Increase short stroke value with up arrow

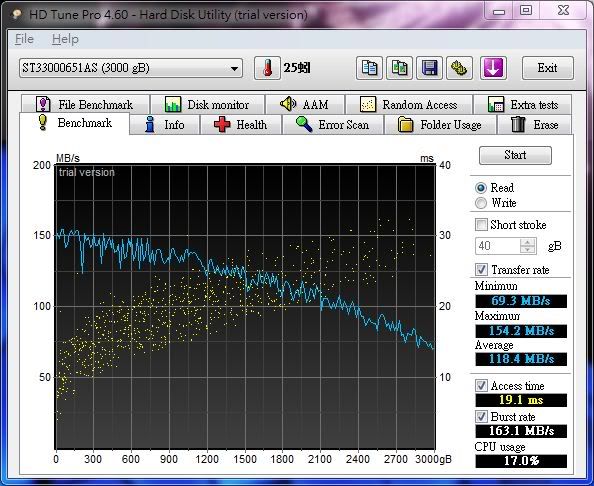point(528,242)
